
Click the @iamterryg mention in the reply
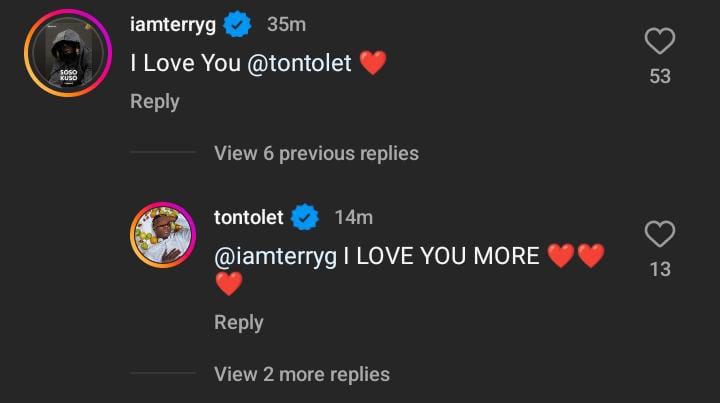pos(276,255)
